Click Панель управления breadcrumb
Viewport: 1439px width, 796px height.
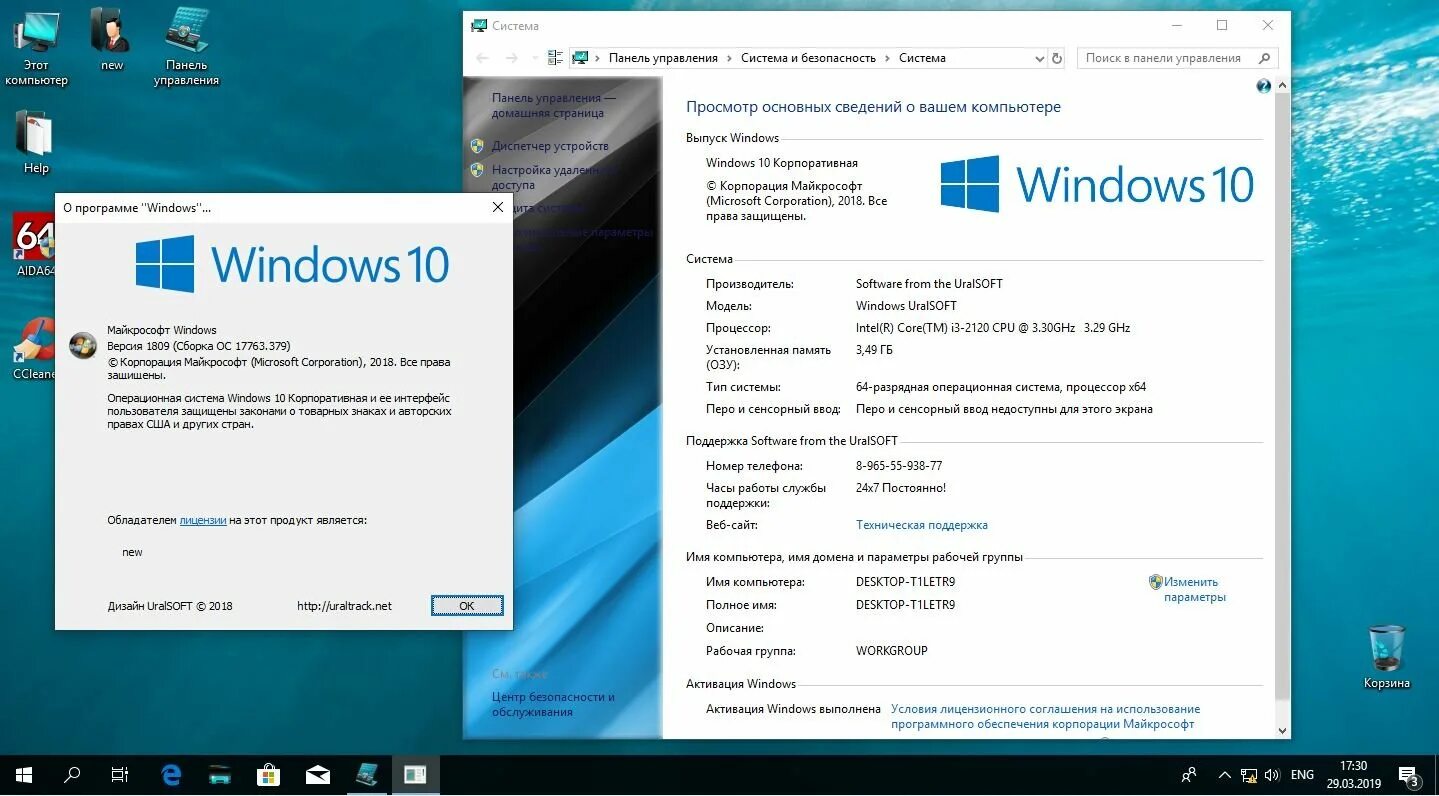663,58
